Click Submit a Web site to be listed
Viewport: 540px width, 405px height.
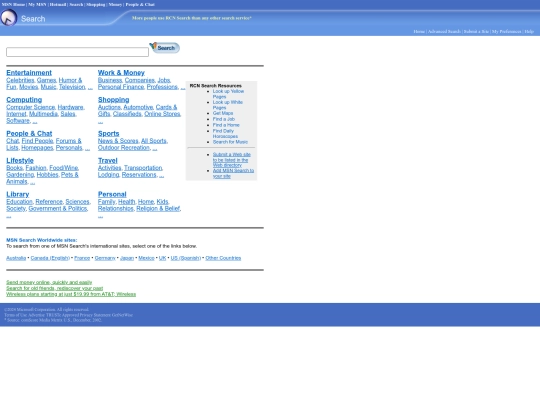pos(231,160)
